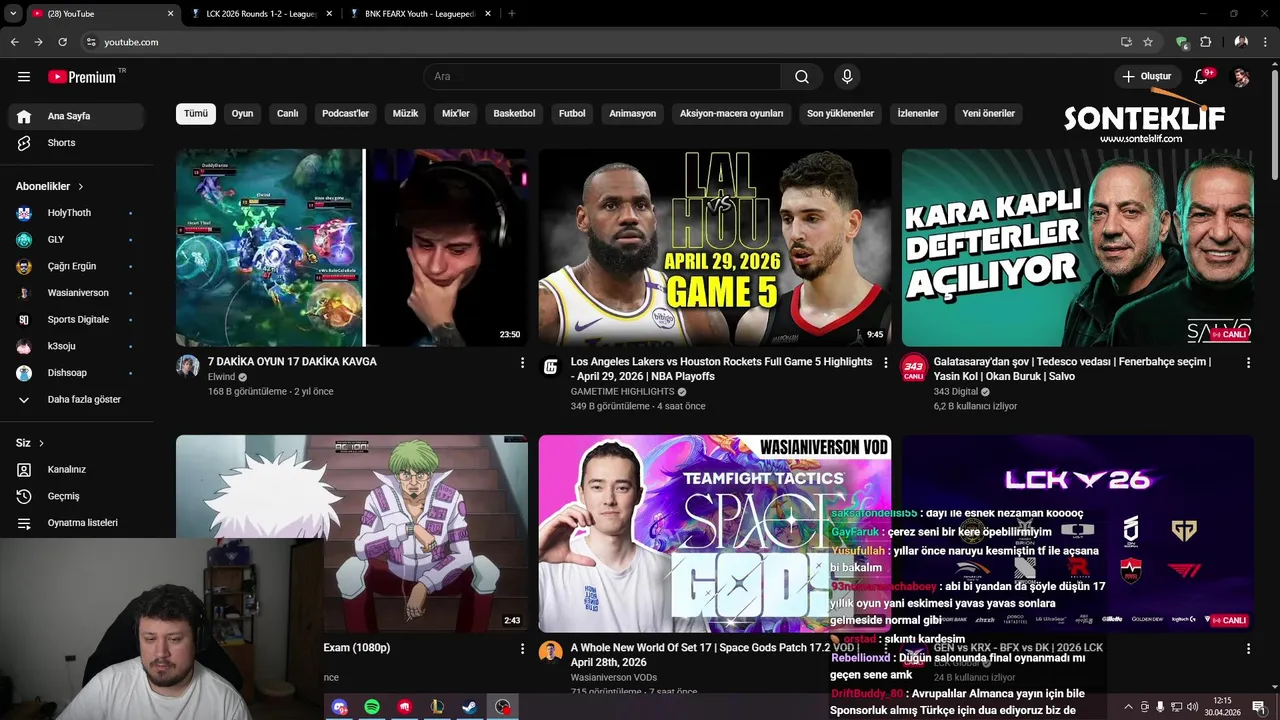Image resolution: width=1280 pixels, height=720 pixels.
Task: Open the Oluştur create button
Action: point(1146,76)
